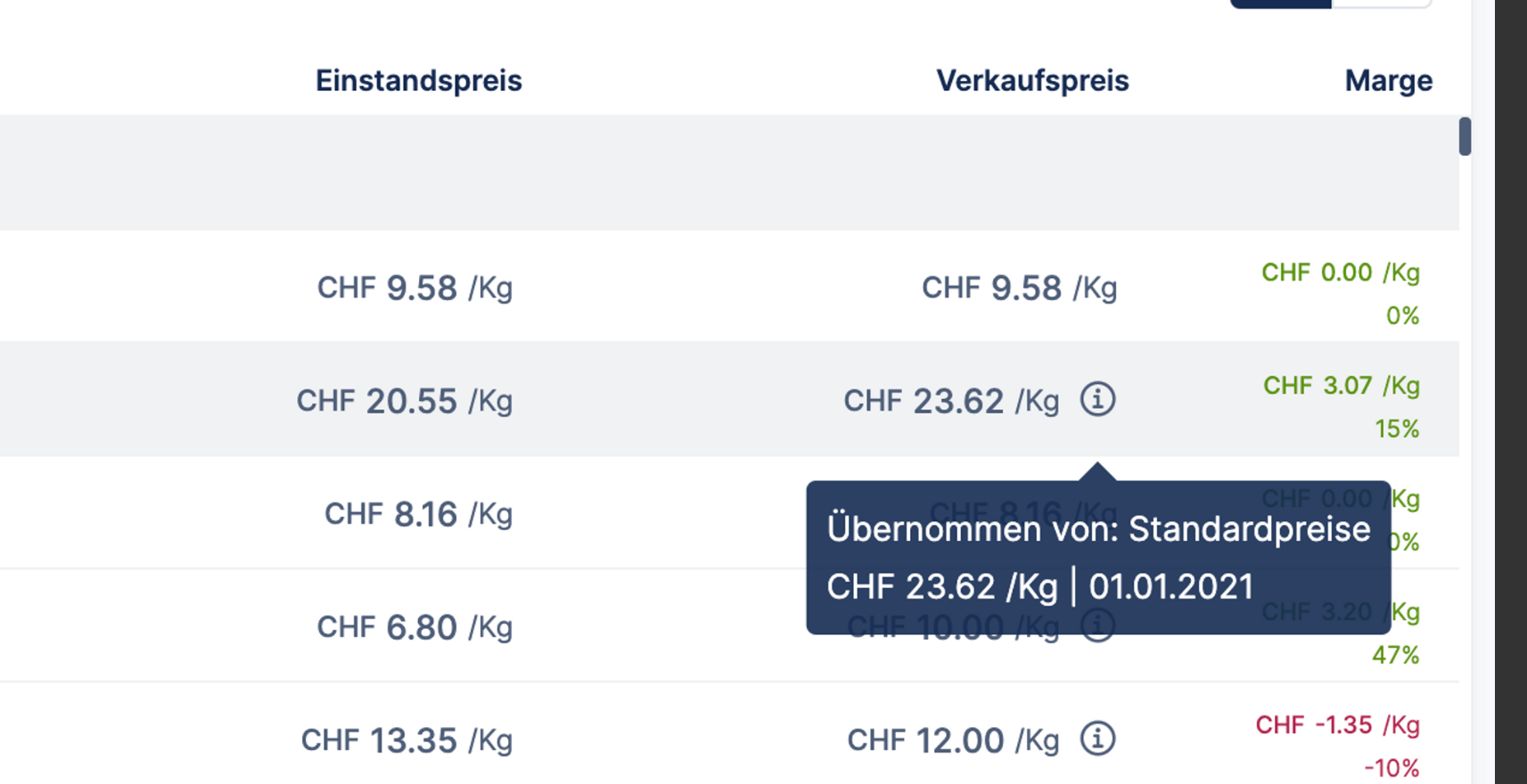Select the CHF 23.62 Verkaufspreis value in table row

(x=951, y=401)
